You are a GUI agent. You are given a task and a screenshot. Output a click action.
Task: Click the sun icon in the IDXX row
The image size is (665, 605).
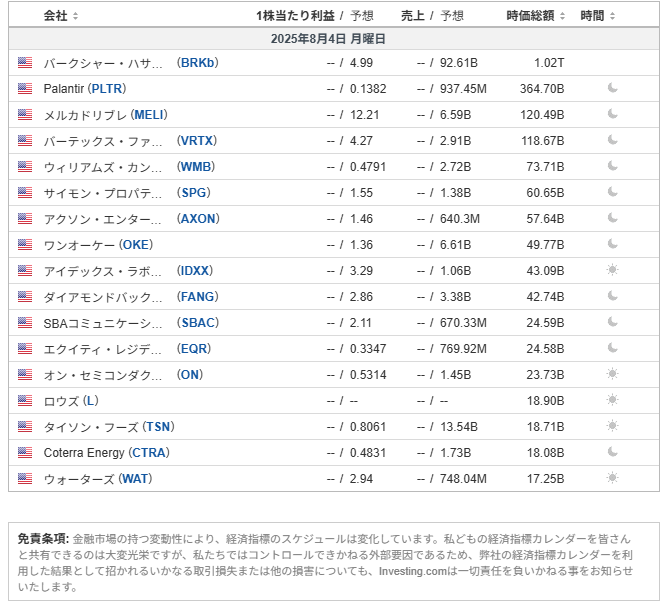tap(612, 270)
